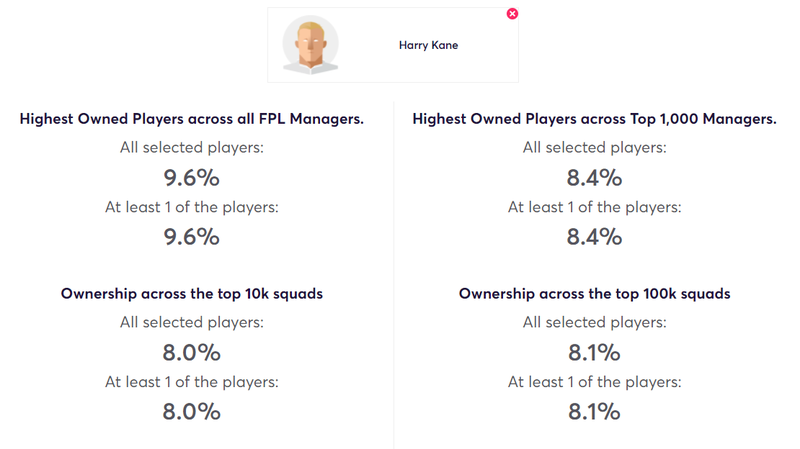Click 'At least 1 of the players' under top 100k
Image resolution: width=800 pixels, height=449 pixels.
(594, 382)
